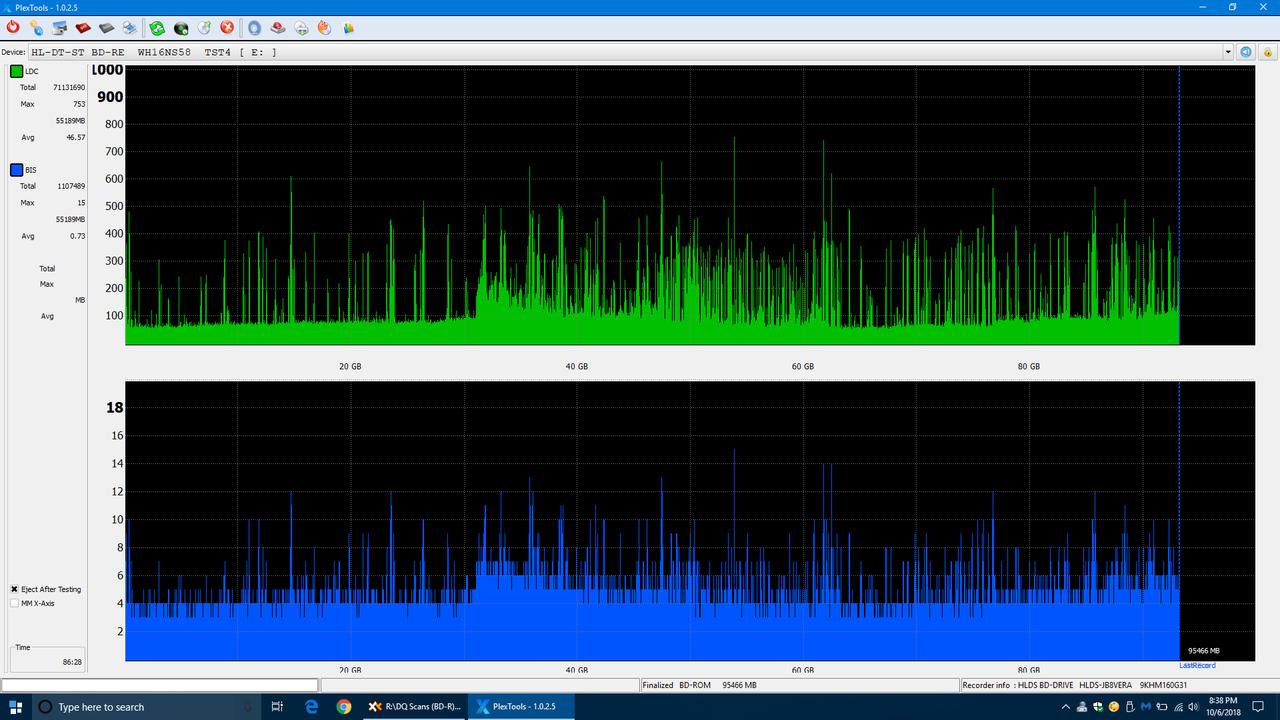The image size is (1280, 720).
Task: Open Task View from the taskbar
Action: (x=277, y=706)
